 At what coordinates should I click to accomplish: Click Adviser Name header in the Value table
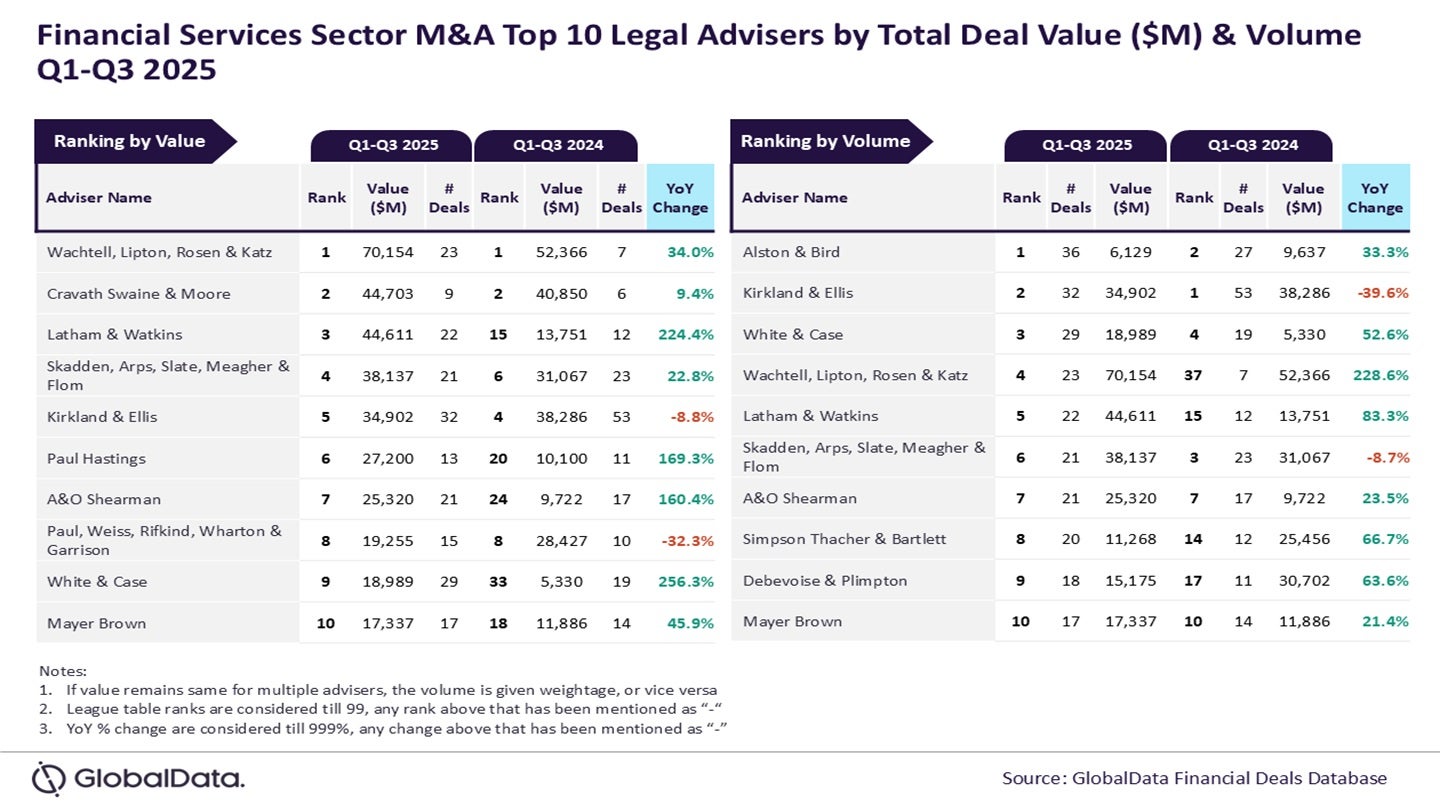pos(99,197)
